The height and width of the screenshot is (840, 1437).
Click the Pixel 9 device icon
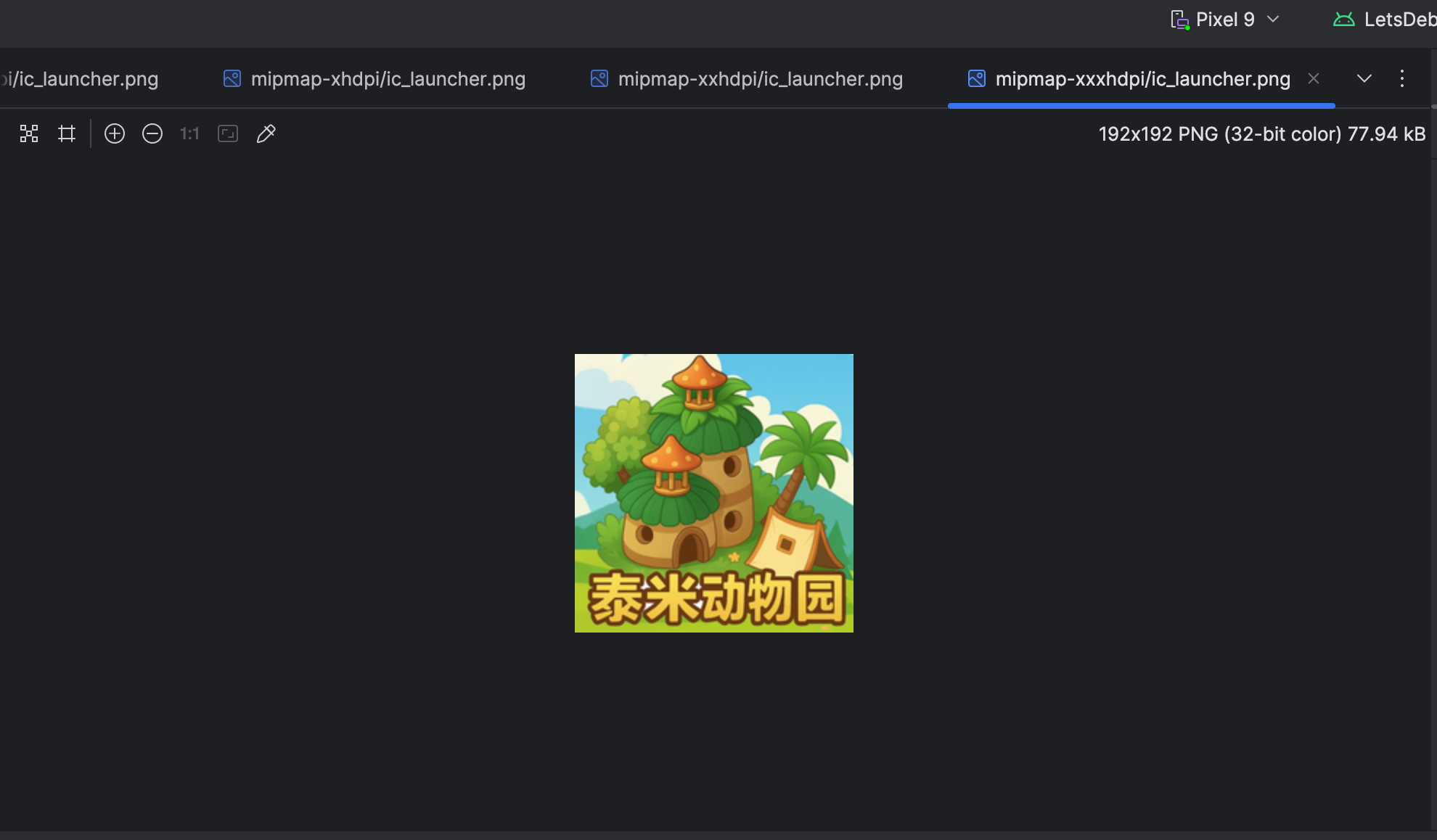click(x=1179, y=20)
